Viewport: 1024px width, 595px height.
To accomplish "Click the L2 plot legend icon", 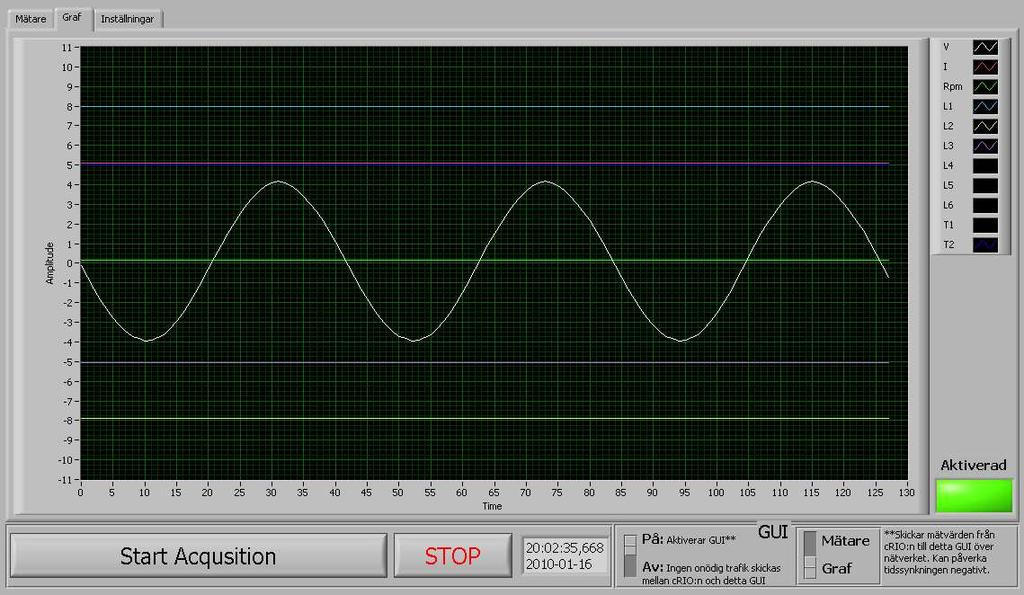I will [x=985, y=126].
